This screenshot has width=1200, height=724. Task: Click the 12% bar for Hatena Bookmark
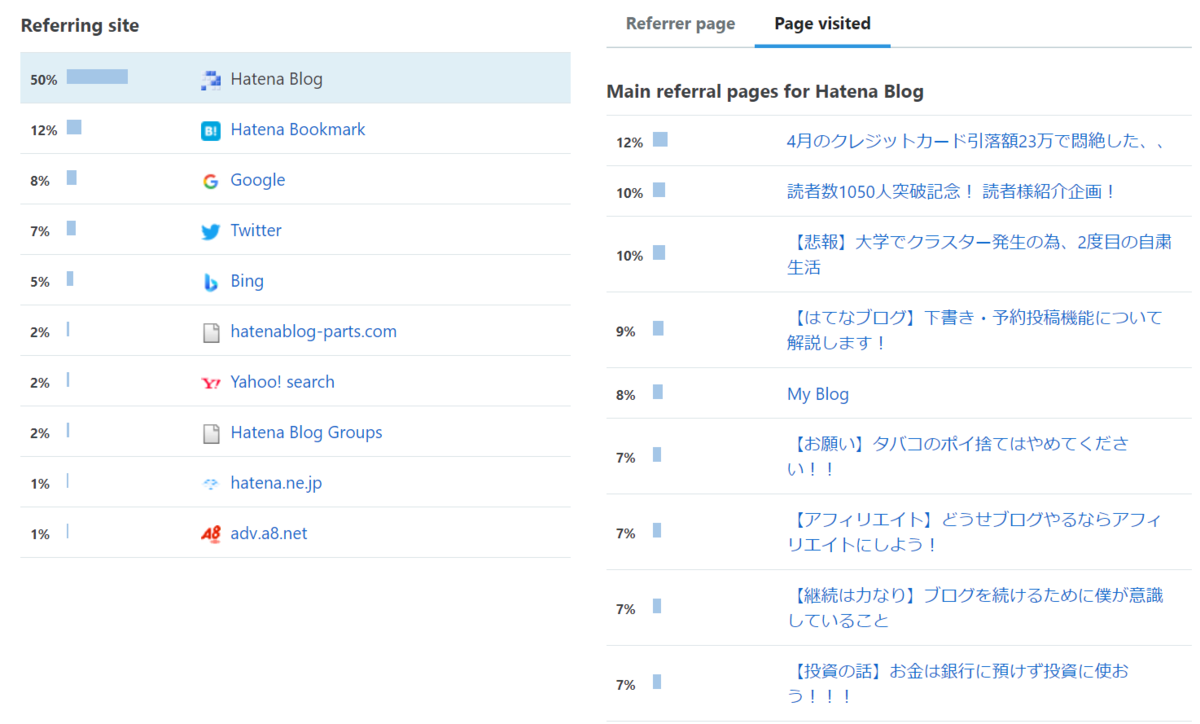pos(74,127)
